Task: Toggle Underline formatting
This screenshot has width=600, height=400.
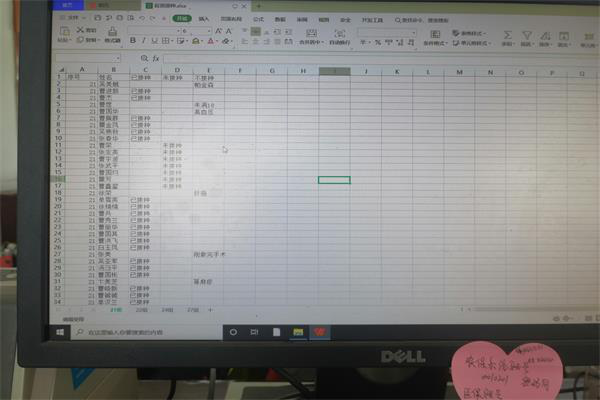Action: [x=155, y=42]
